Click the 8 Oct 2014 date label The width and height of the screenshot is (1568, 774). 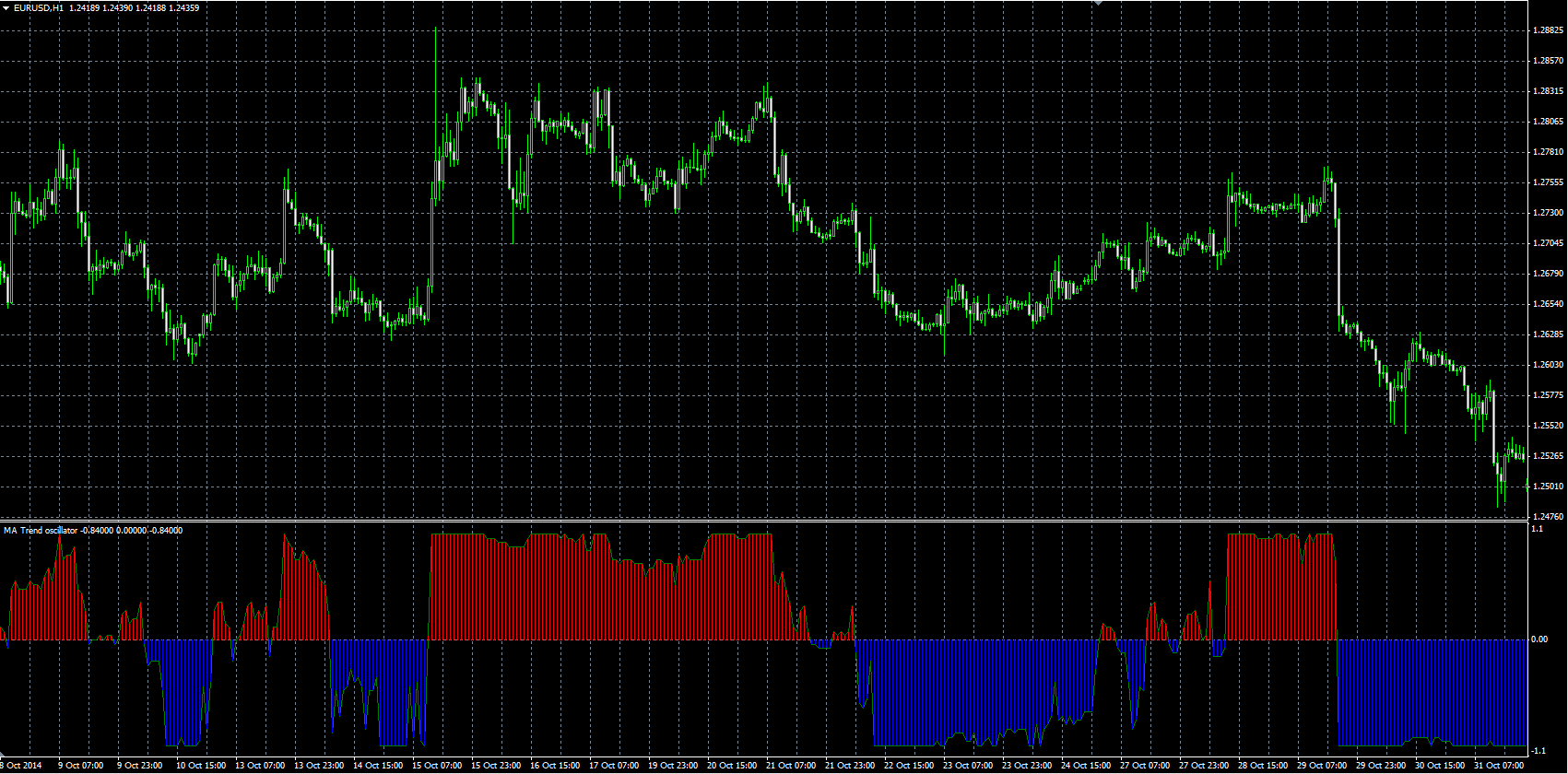[21, 766]
